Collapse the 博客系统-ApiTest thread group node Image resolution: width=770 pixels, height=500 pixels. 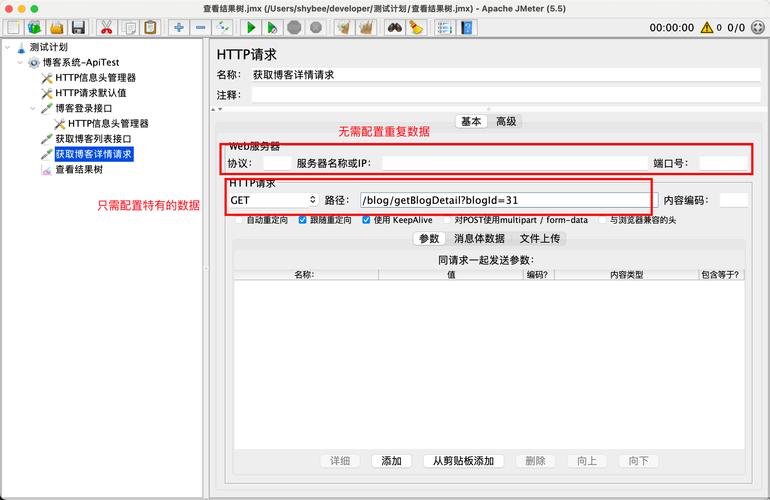(20, 62)
